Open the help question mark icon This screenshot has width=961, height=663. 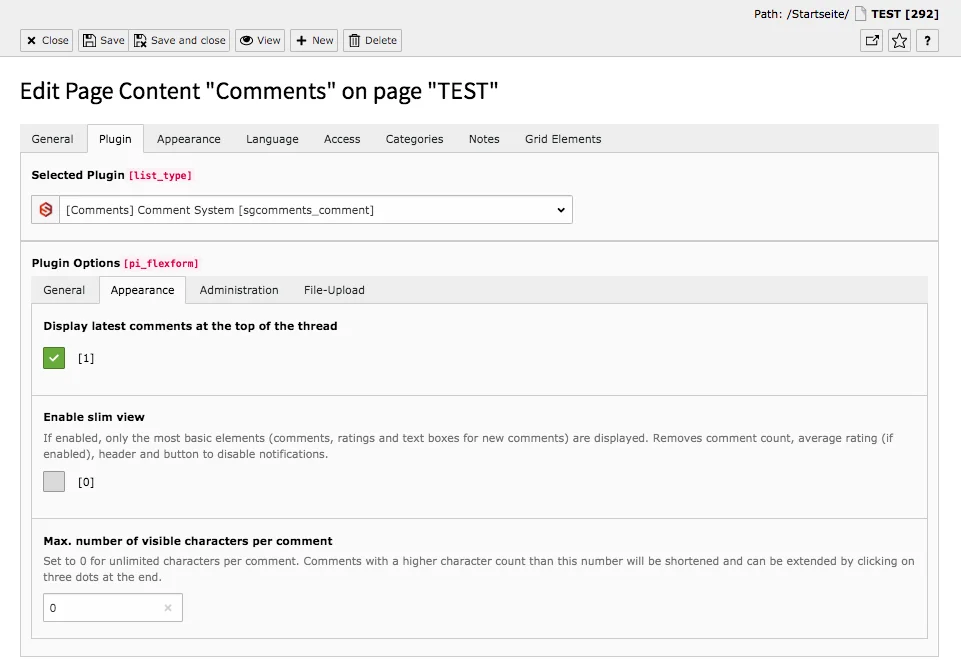click(926, 41)
